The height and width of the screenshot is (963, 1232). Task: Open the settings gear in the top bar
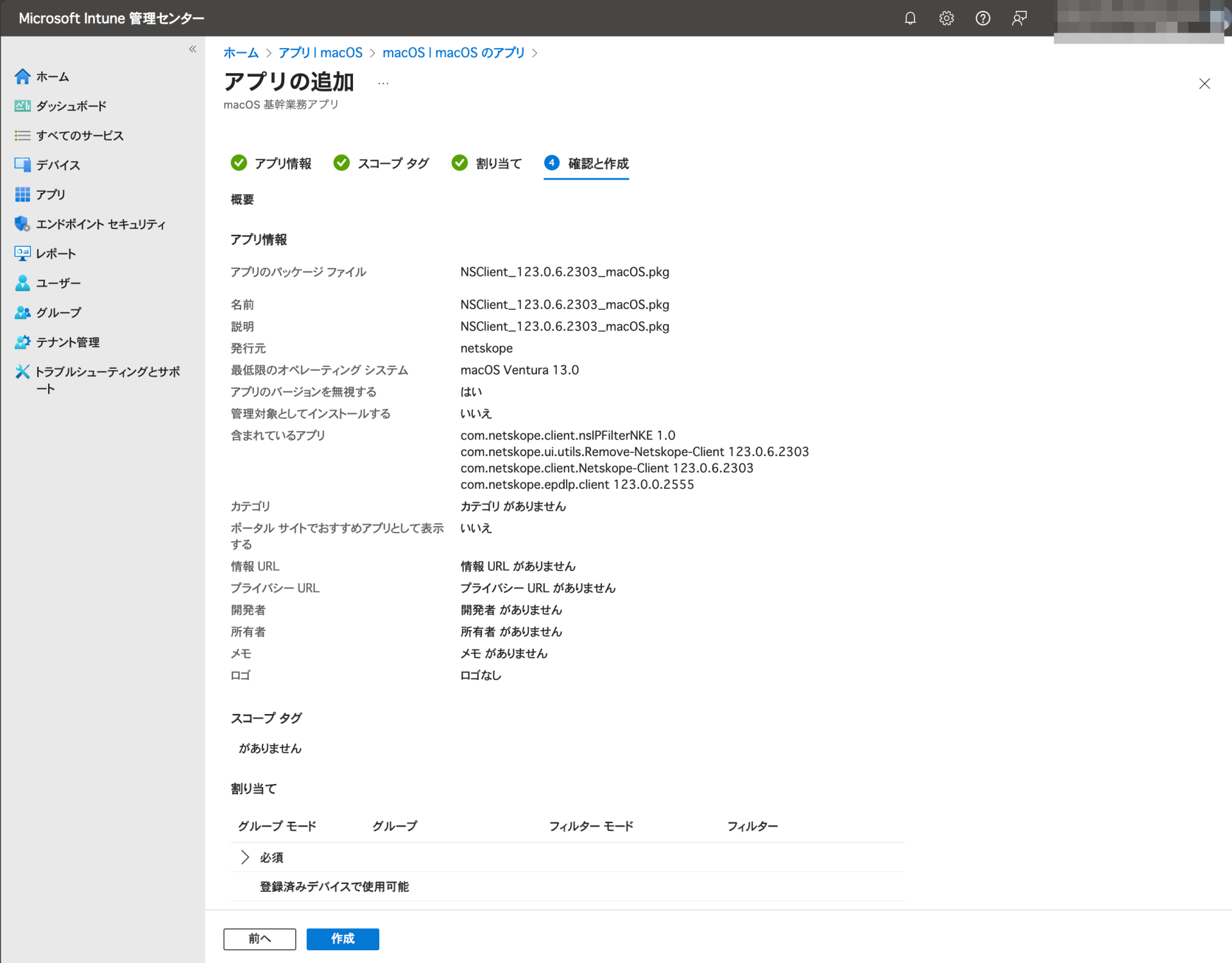coord(946,18)
